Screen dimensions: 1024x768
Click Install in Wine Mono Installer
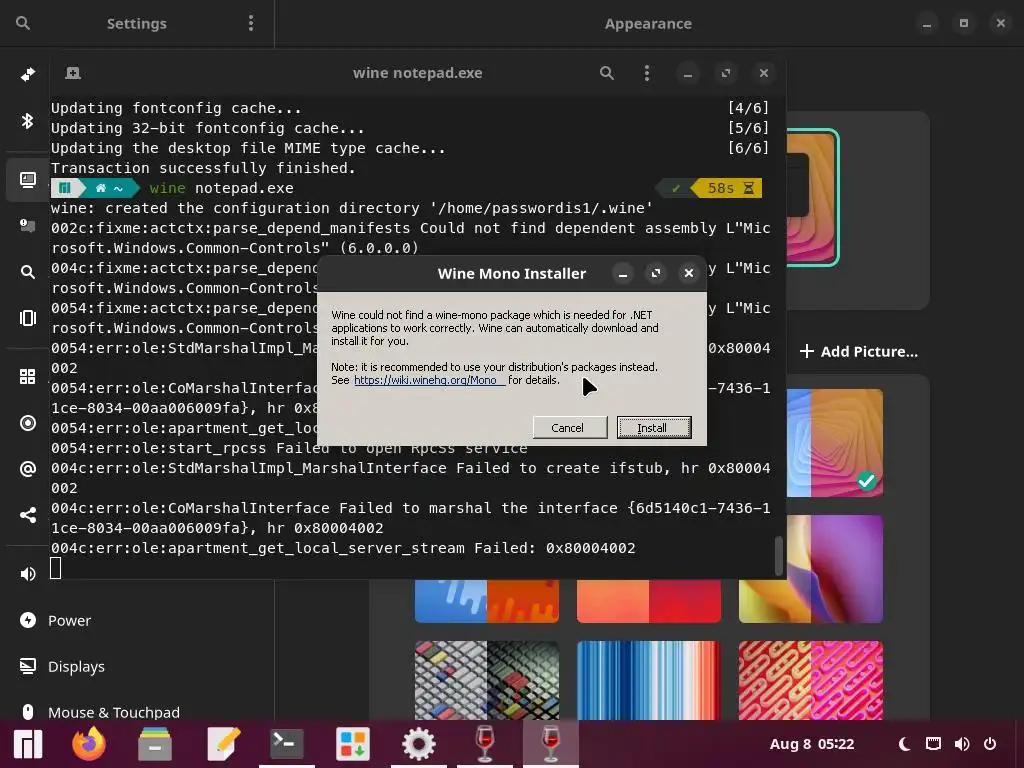pyautogui.click(x=654, y=428)
